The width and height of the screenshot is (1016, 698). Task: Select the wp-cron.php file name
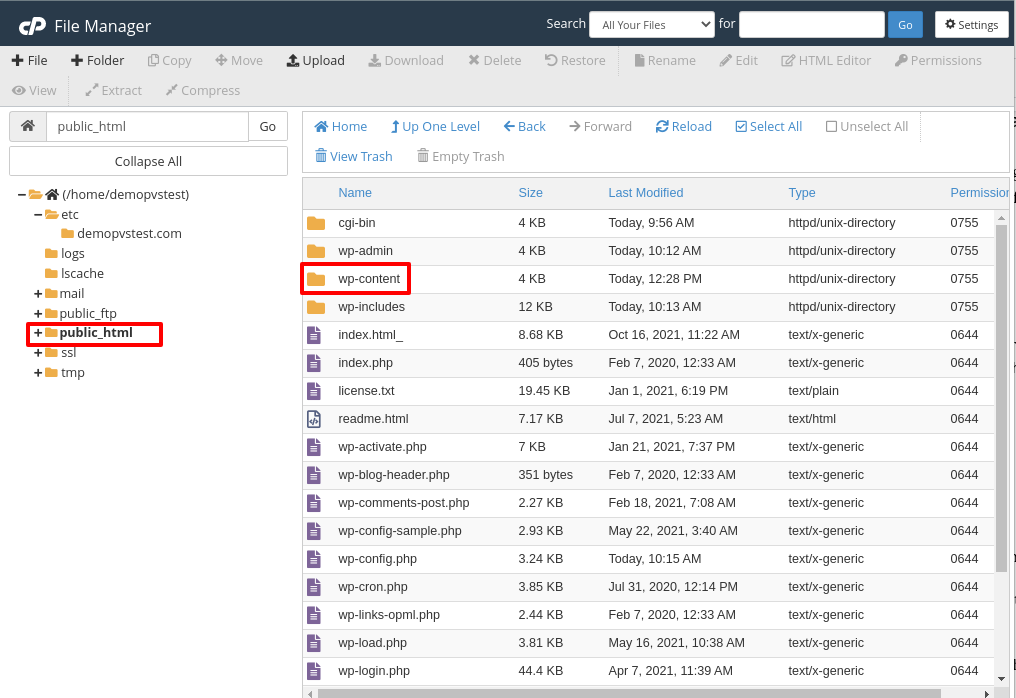[x=373, y=587]
